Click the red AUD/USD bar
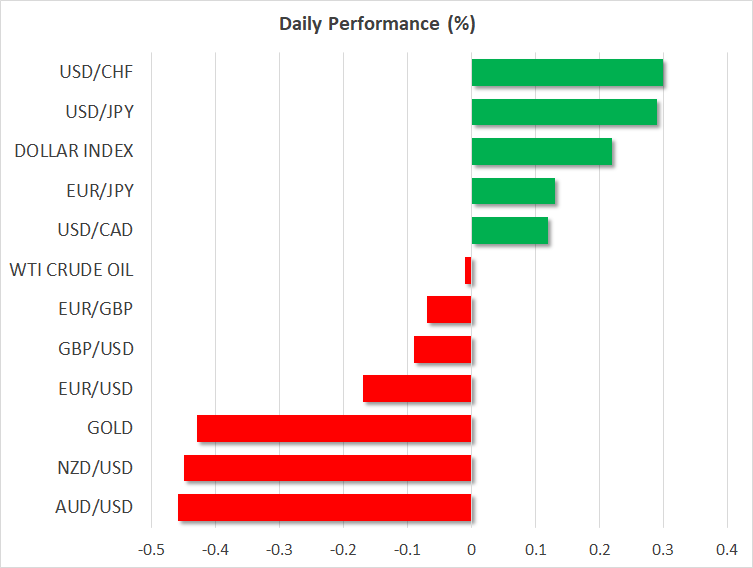 click(324, 507)
